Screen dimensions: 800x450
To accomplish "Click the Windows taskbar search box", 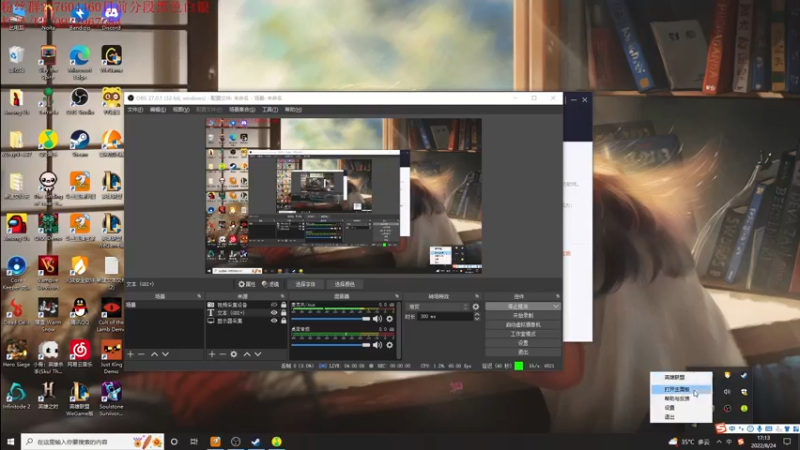I will 92,442.
